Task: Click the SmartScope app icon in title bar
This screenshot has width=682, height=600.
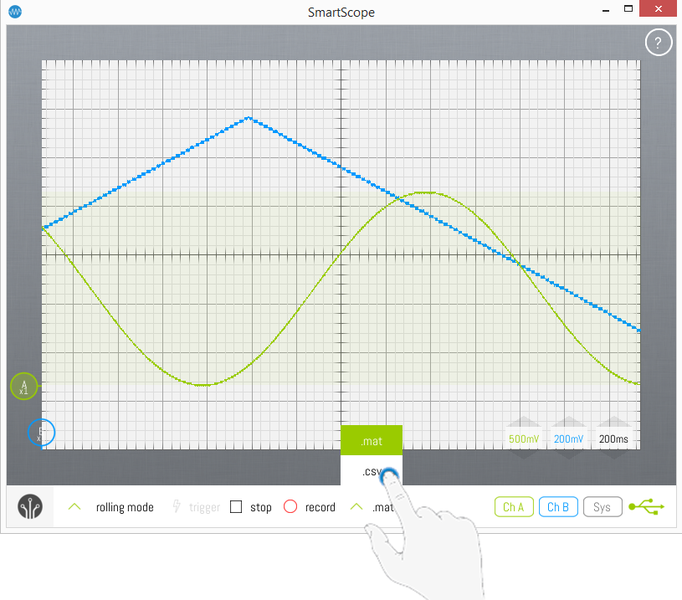Action: point(14,11)
